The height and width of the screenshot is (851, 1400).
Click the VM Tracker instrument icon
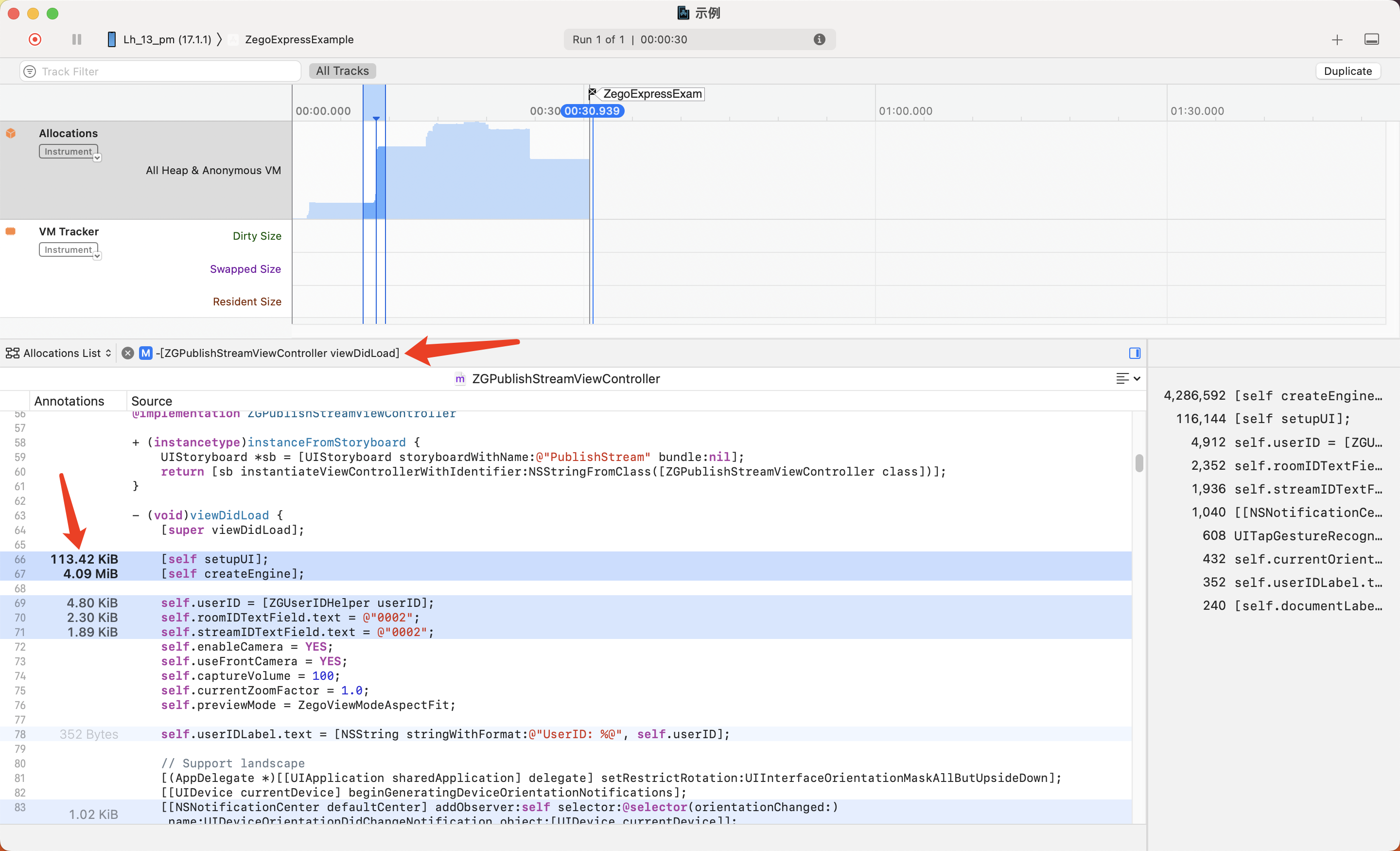point(11,231)
